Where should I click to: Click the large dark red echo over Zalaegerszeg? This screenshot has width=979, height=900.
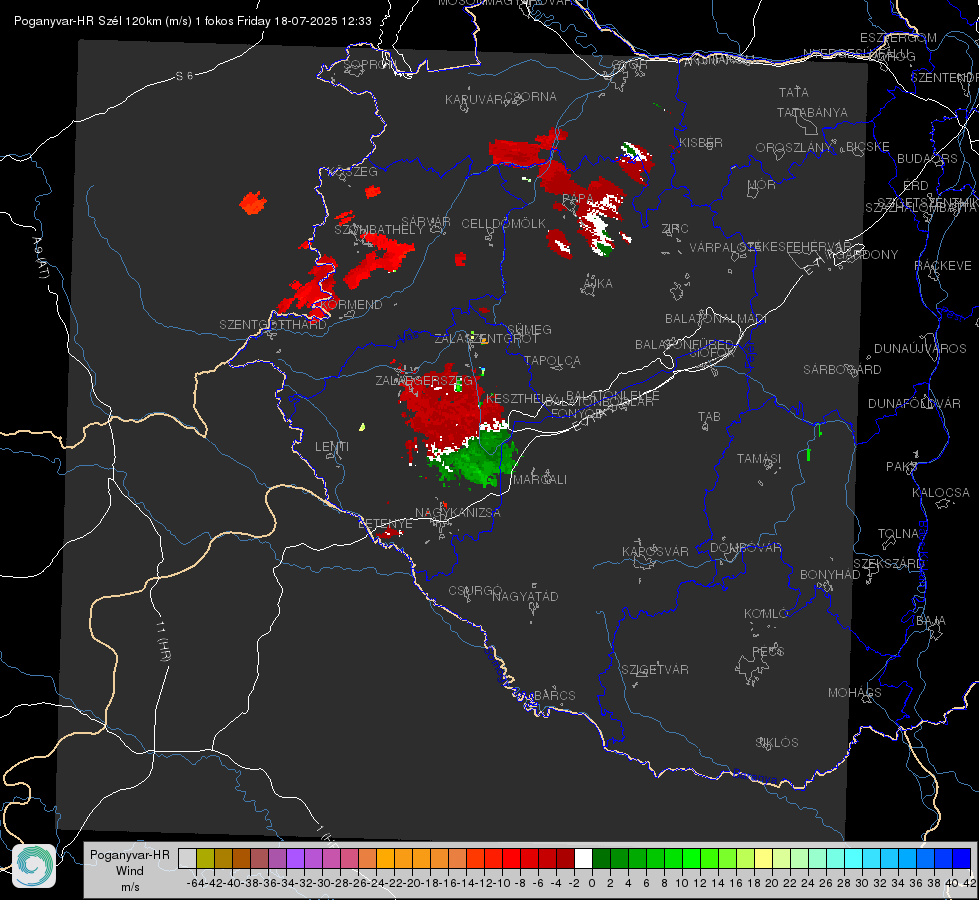click(x=447, y=407)
